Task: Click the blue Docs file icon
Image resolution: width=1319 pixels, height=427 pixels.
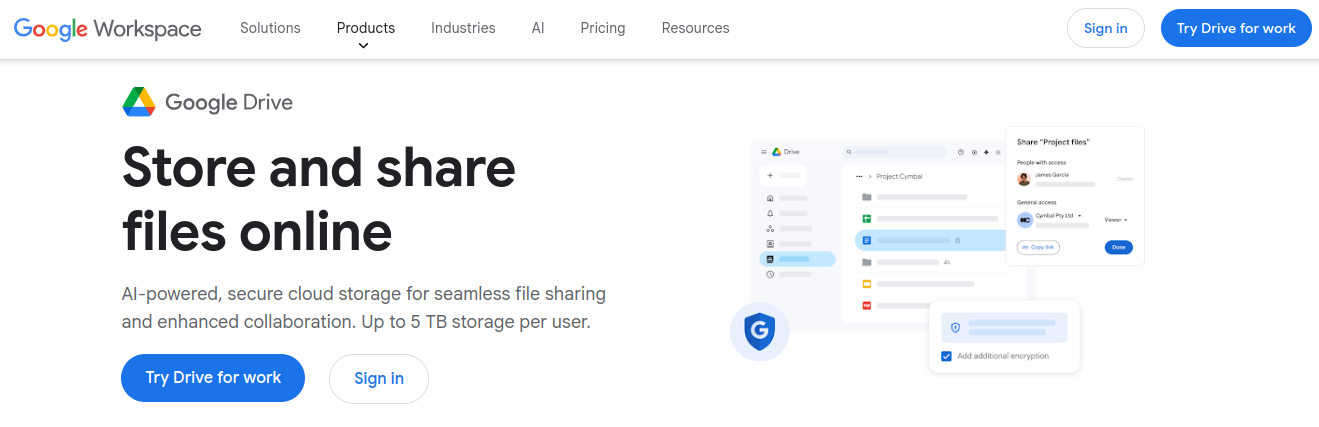Action: 867,240
